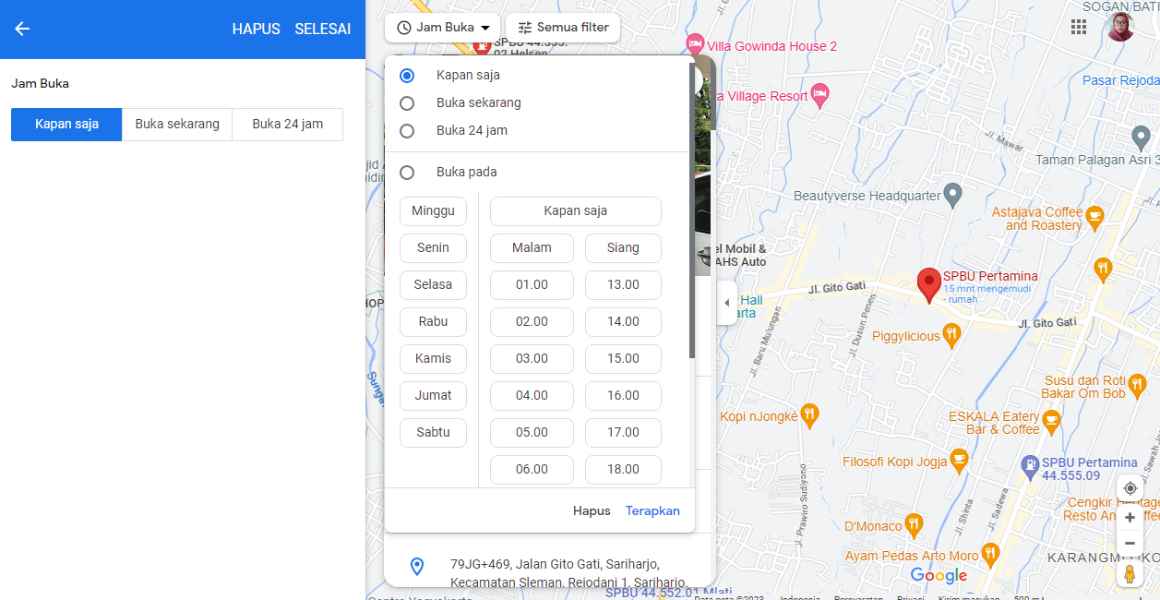Screen dimensions: 1160x600
Task: Pick 15.00 hour button
Action: click(623, 359)
